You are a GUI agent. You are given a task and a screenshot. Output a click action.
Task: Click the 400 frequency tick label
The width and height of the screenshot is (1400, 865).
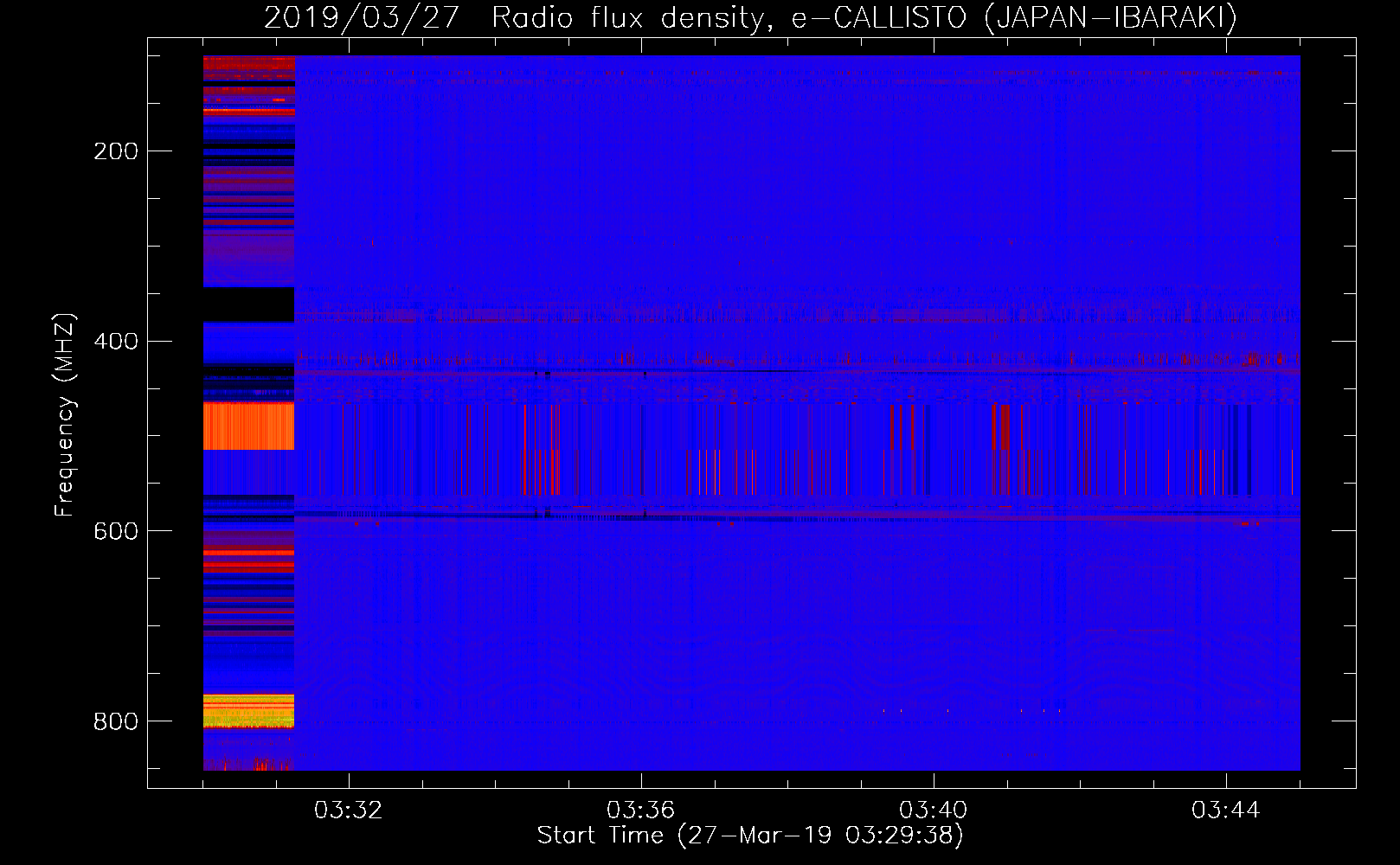tap(116, 341)
